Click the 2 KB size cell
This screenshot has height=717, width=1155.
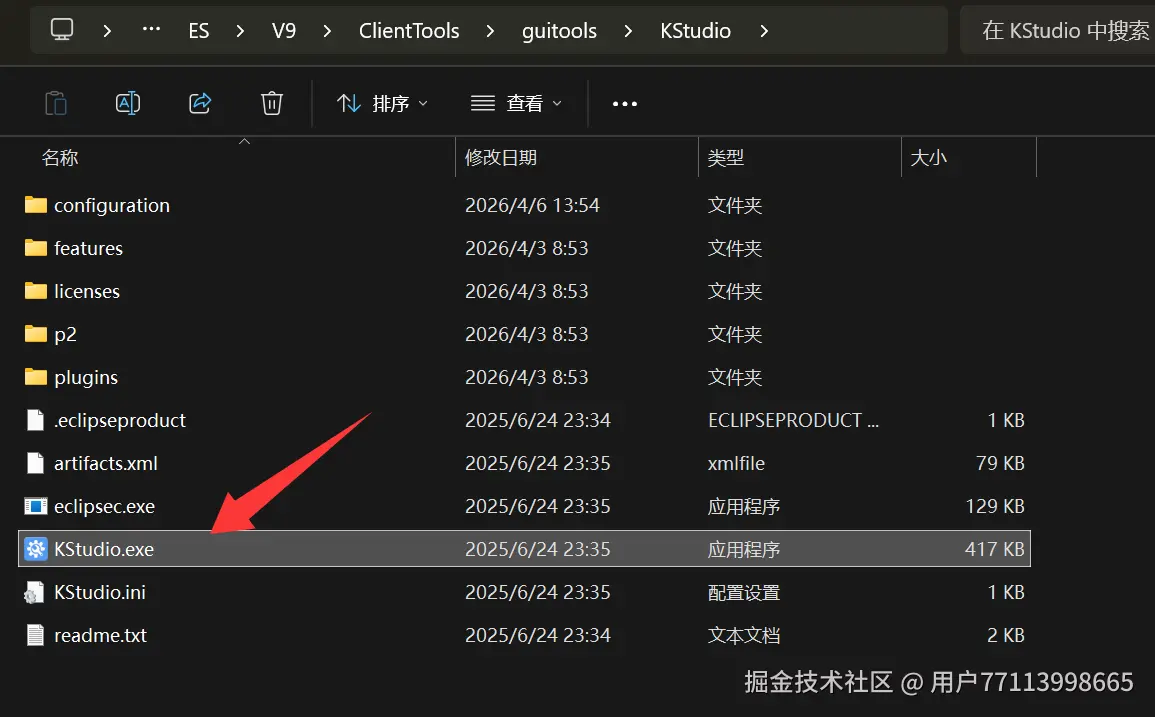pyautogui.click(x=1006, y=635)
